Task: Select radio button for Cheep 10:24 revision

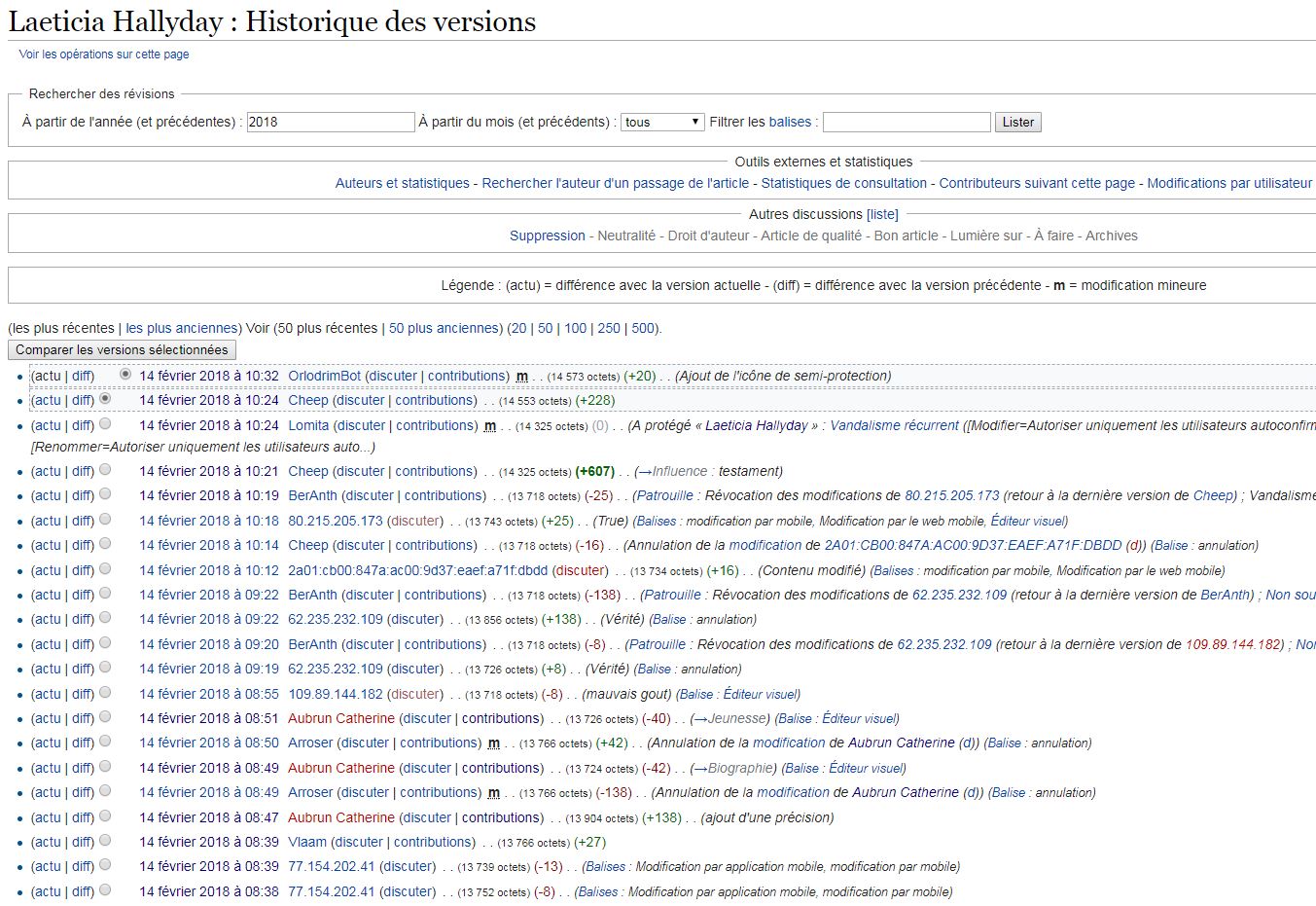Action: (x=105, y=398)
